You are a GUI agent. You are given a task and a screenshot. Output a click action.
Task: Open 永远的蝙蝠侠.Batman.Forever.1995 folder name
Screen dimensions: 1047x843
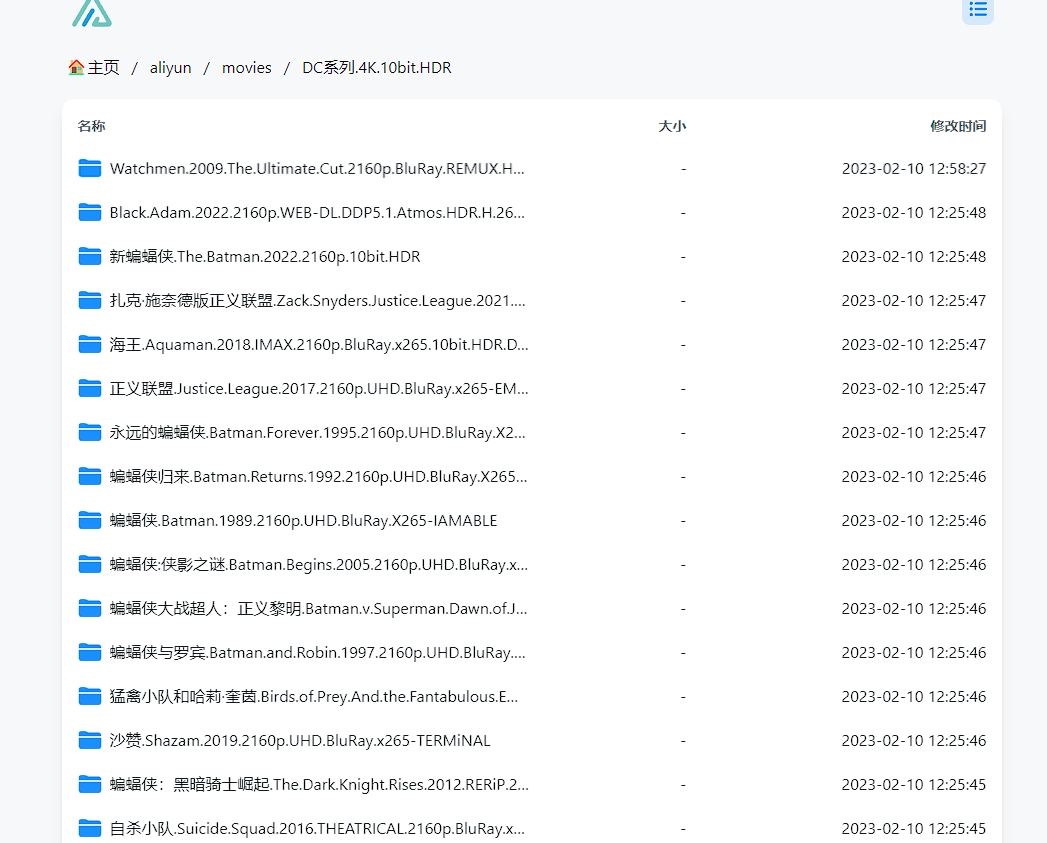pyautogui.click(x=318, y=433)
